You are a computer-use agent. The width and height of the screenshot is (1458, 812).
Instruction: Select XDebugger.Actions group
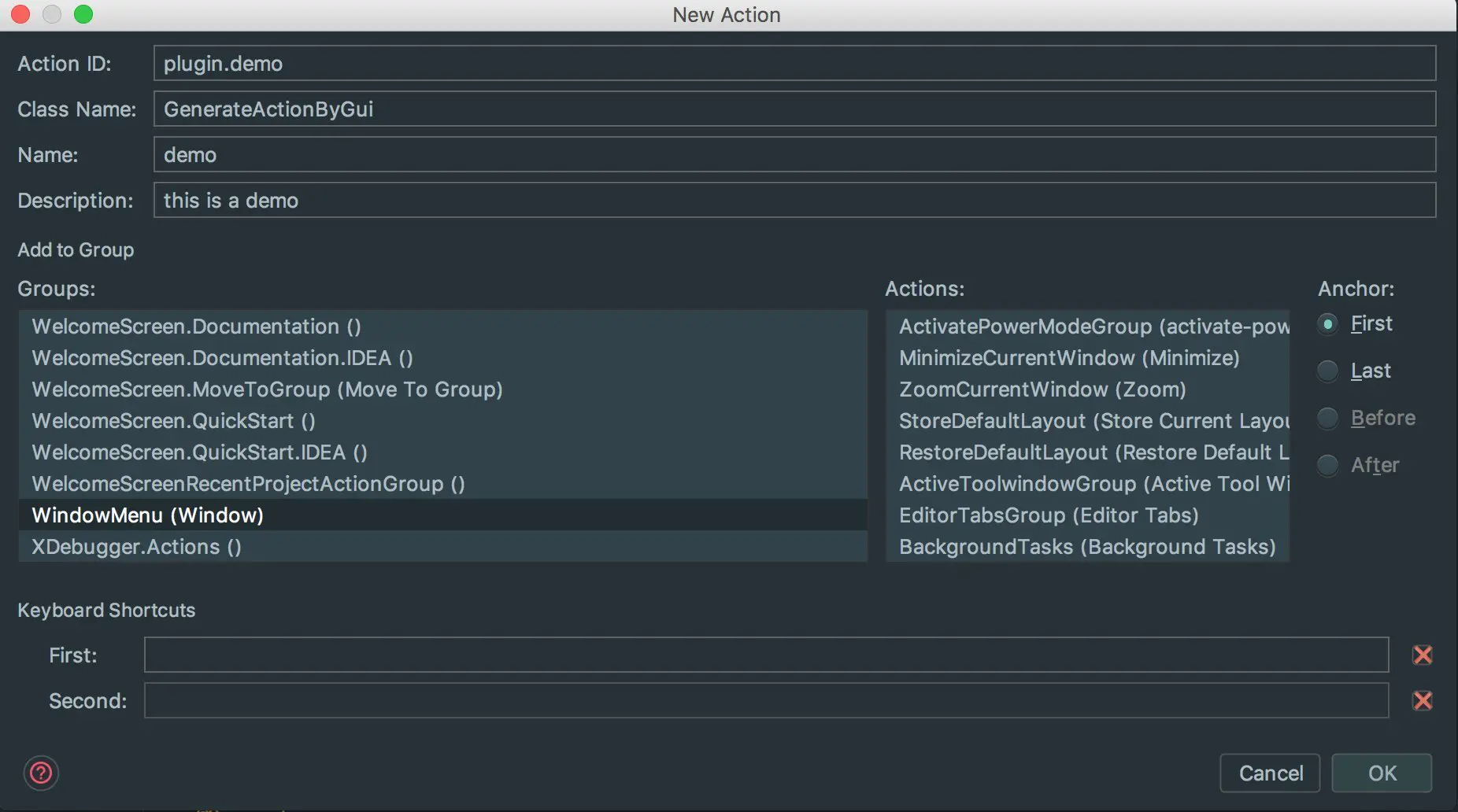coord(136,546)
